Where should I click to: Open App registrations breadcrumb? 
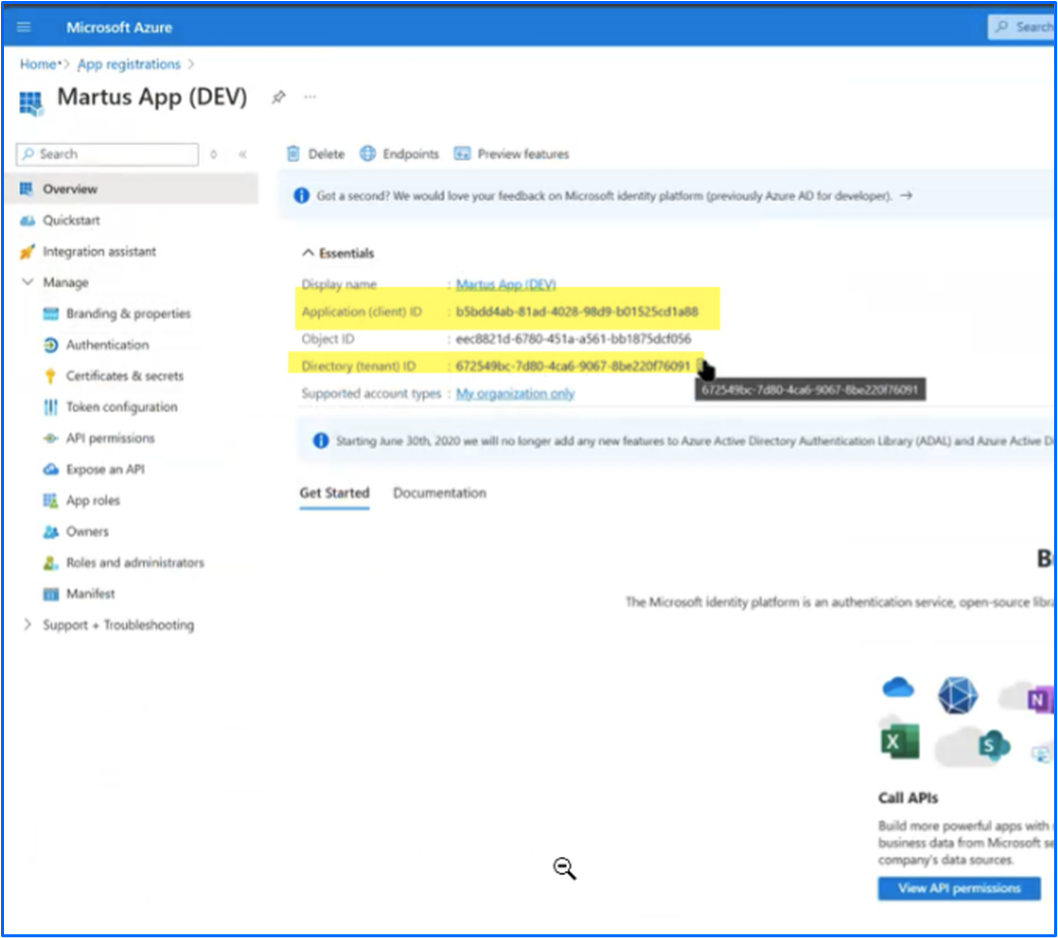pyautogui.click(x=129, y=64)
